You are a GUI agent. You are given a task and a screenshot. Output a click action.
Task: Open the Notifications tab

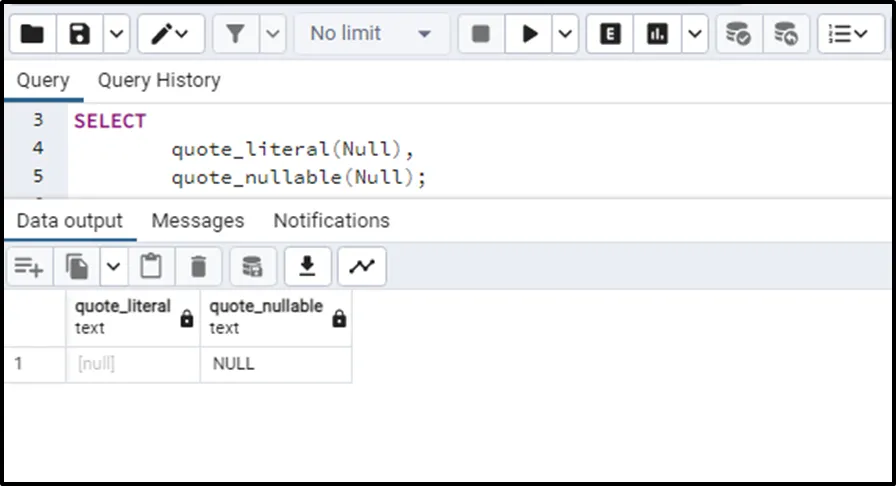point(331,220)
